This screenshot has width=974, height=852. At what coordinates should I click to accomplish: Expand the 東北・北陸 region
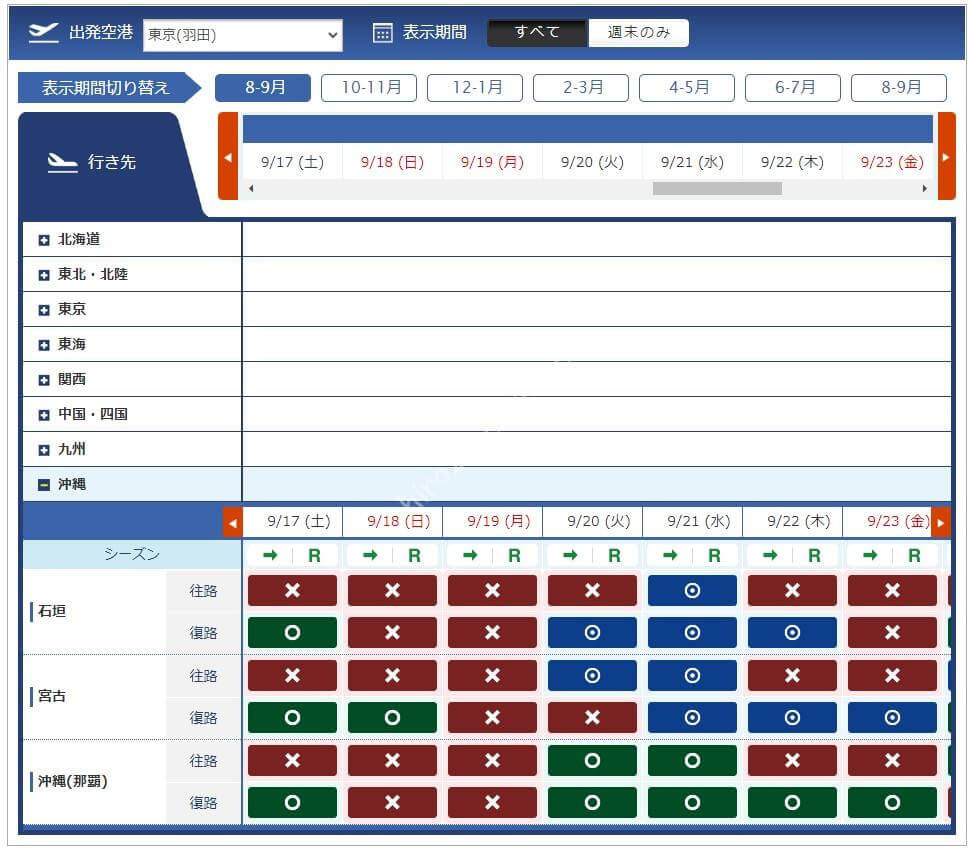(x=43, y=274)
